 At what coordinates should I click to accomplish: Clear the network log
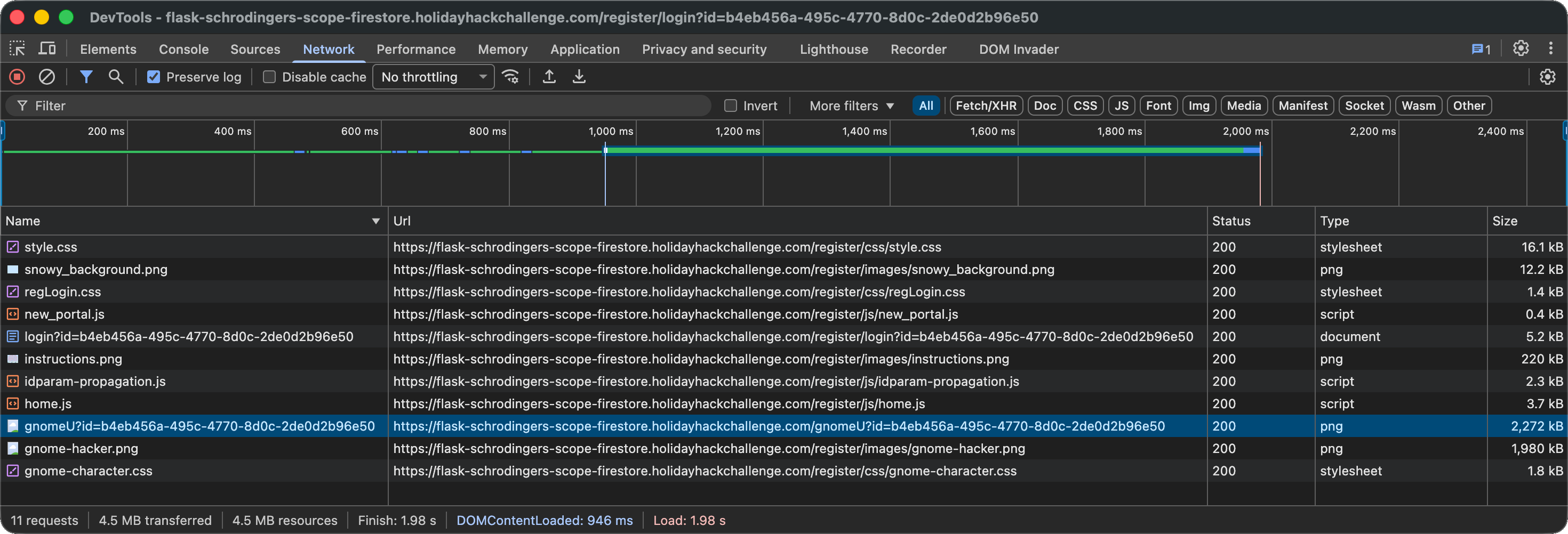coord(47,77)
